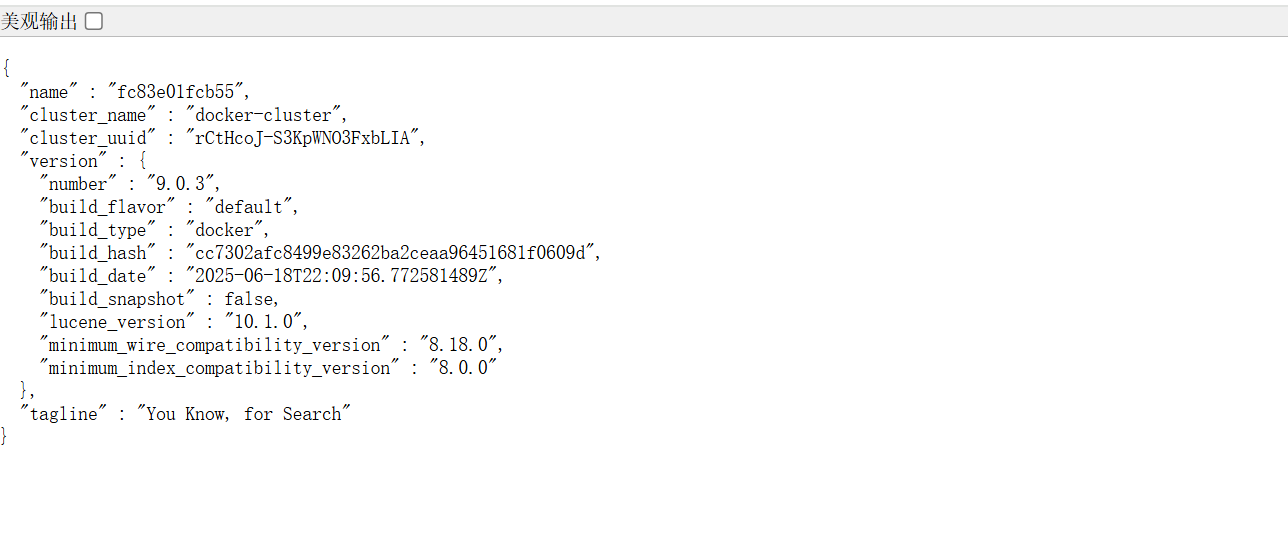Click the minimum_index_compatibility_version "8.0.0" value
The width and height of the screenshot is (1288, 560).
464,368
